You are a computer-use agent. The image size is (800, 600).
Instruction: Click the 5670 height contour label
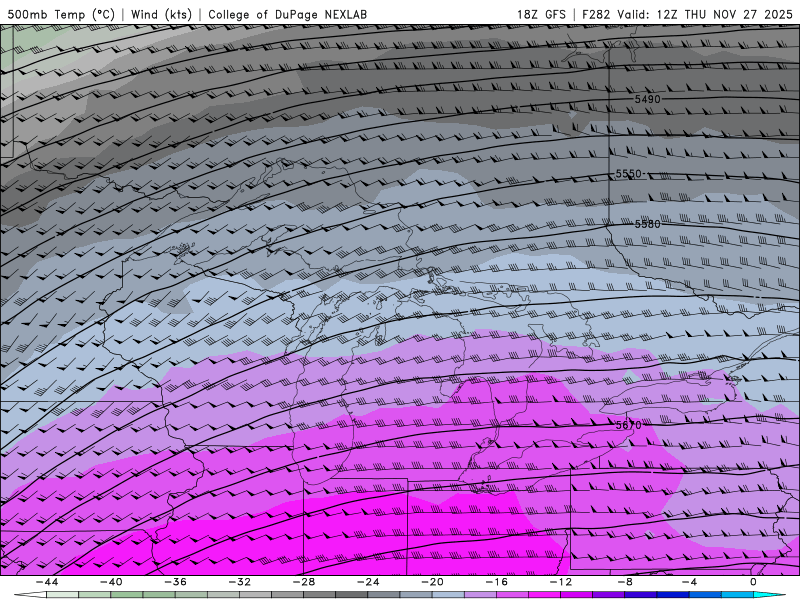[629, 424]
